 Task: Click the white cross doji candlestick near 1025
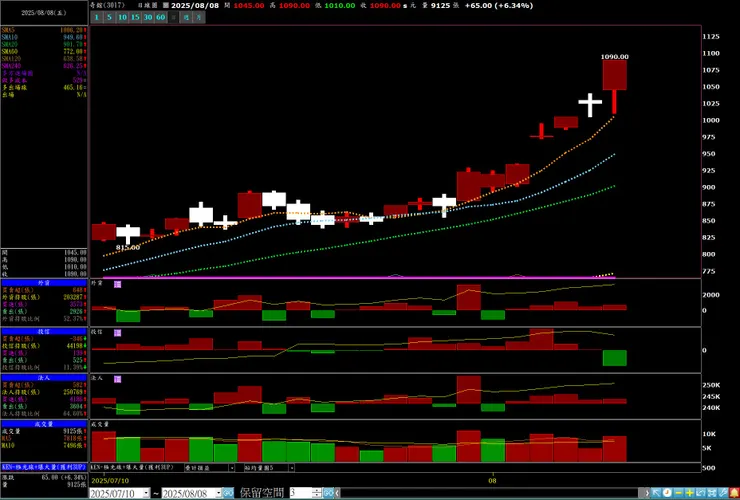click(x=590, y=105)
